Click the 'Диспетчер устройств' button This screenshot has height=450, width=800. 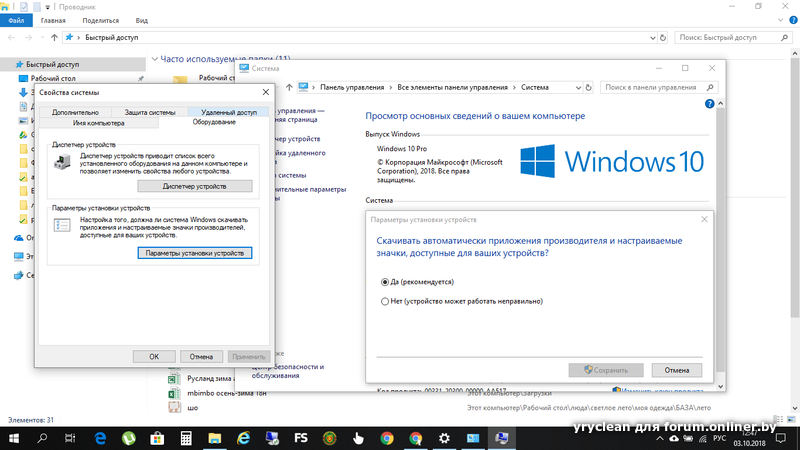point(194,186)
